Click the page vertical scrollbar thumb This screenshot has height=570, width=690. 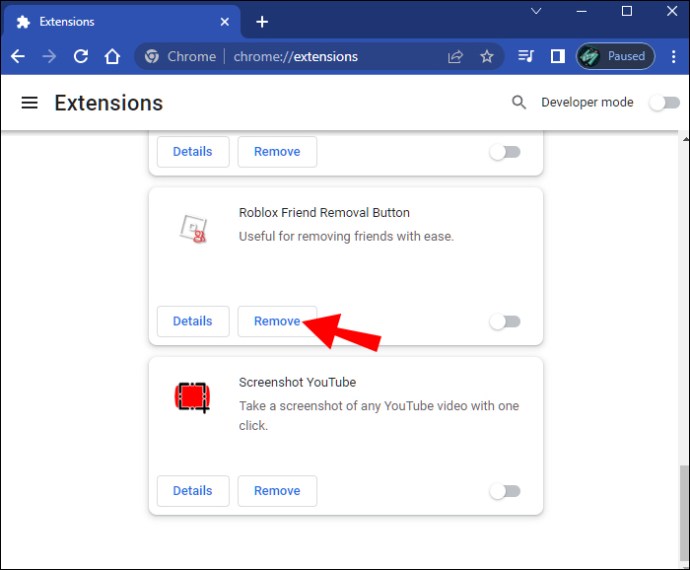click(684, 511)
